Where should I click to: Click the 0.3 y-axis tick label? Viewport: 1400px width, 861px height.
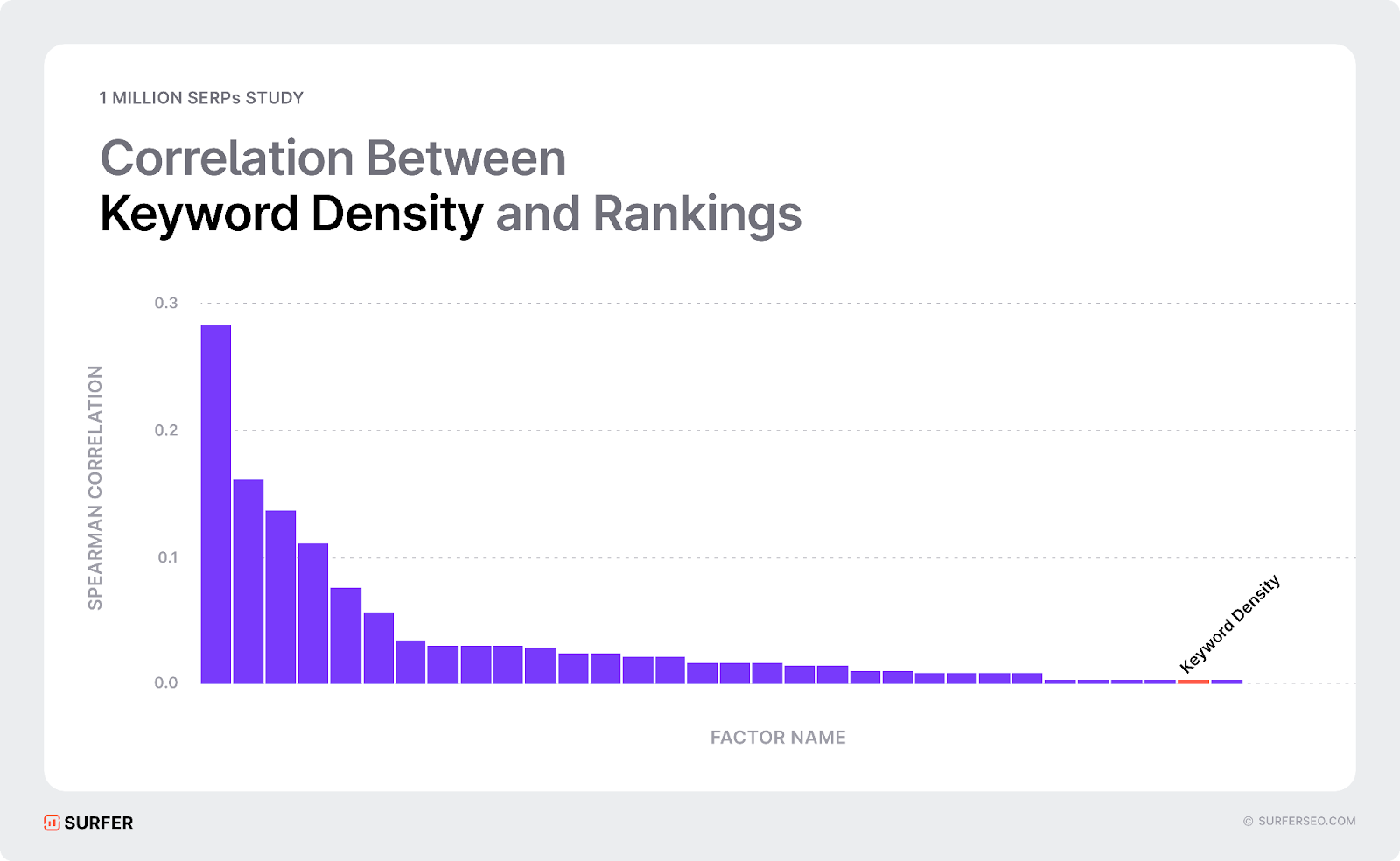pyautogui.click(x=166, y=303)
